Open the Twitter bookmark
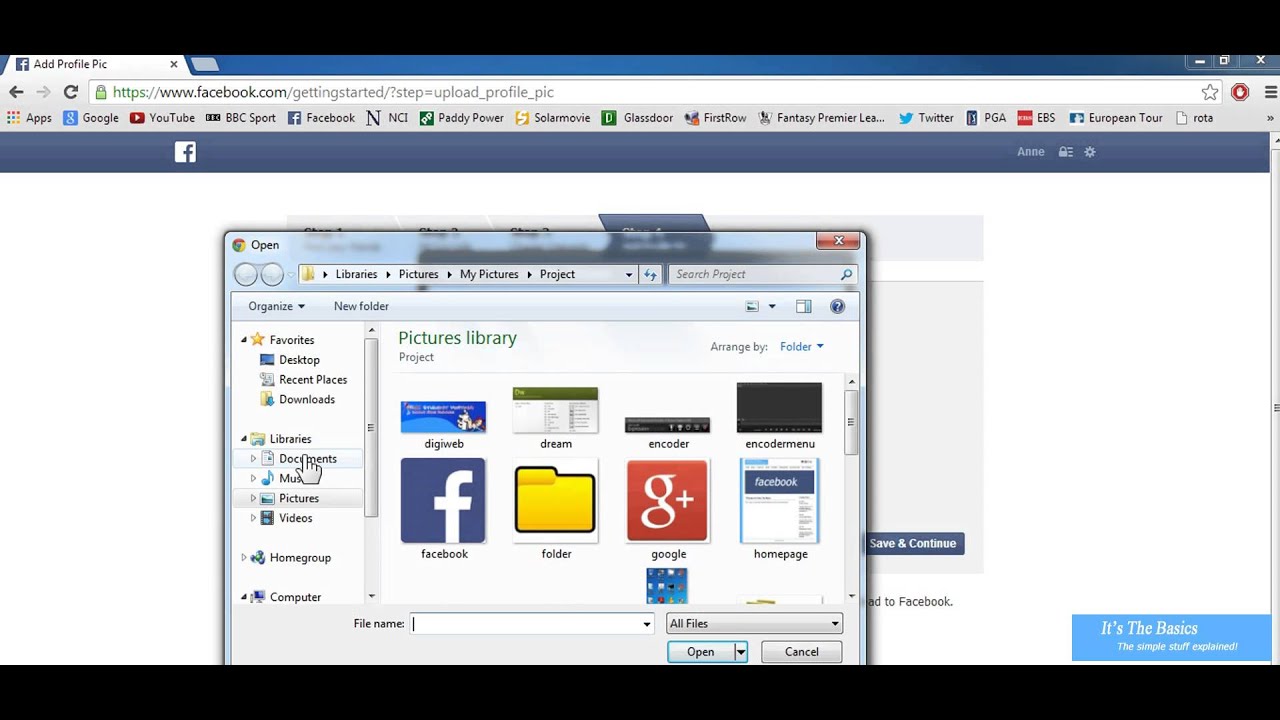This screenshot has height=720, width=1280. click(926, 118)
